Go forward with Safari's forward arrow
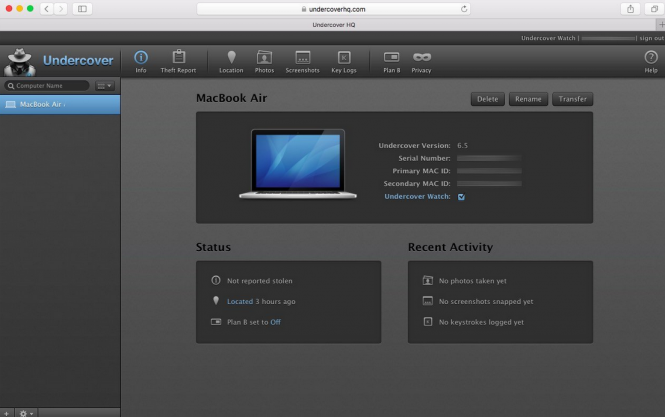This screenshot has height=417, width=665. pos(61,9)
